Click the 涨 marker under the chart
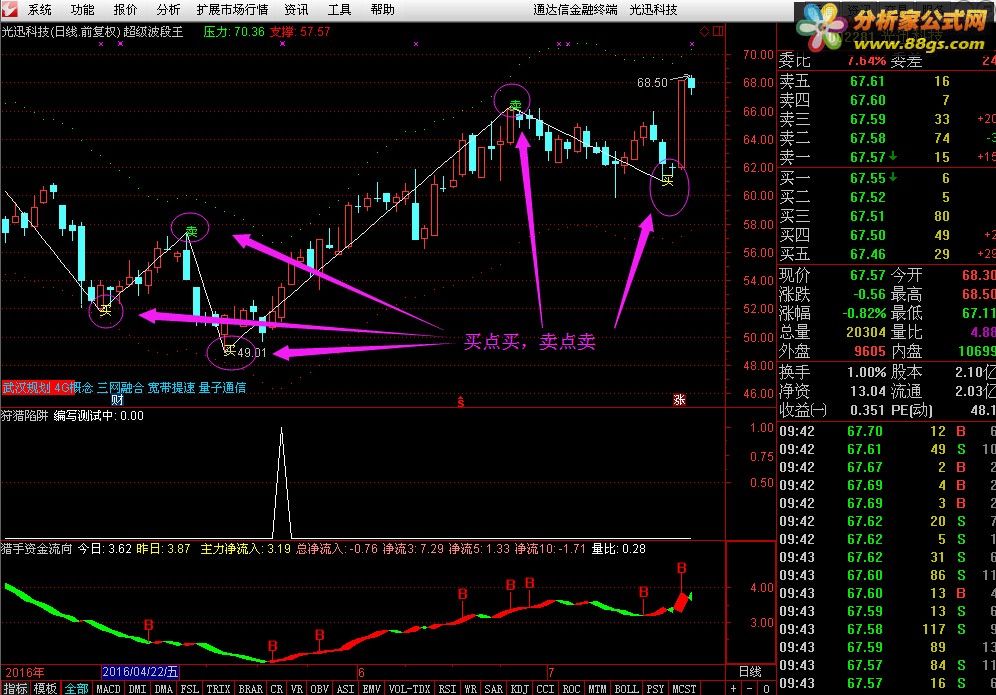 tap(679, 400)
